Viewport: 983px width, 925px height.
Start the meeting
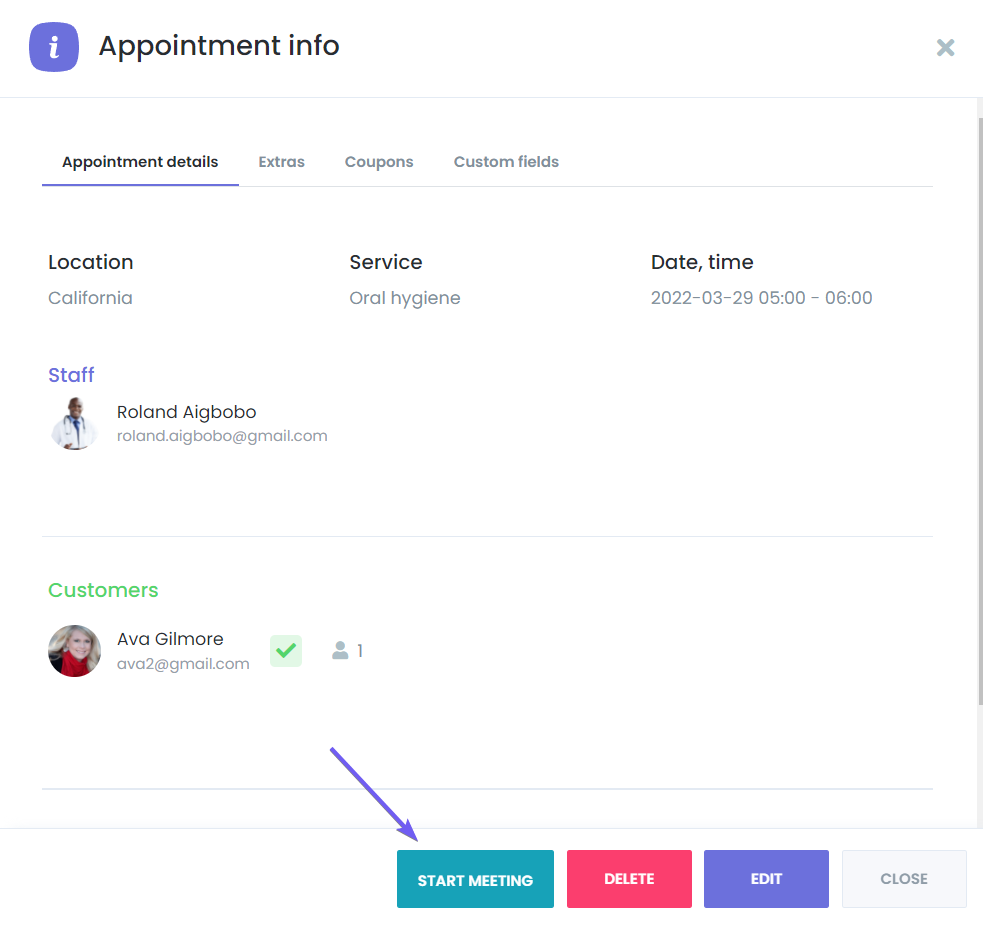475,878
